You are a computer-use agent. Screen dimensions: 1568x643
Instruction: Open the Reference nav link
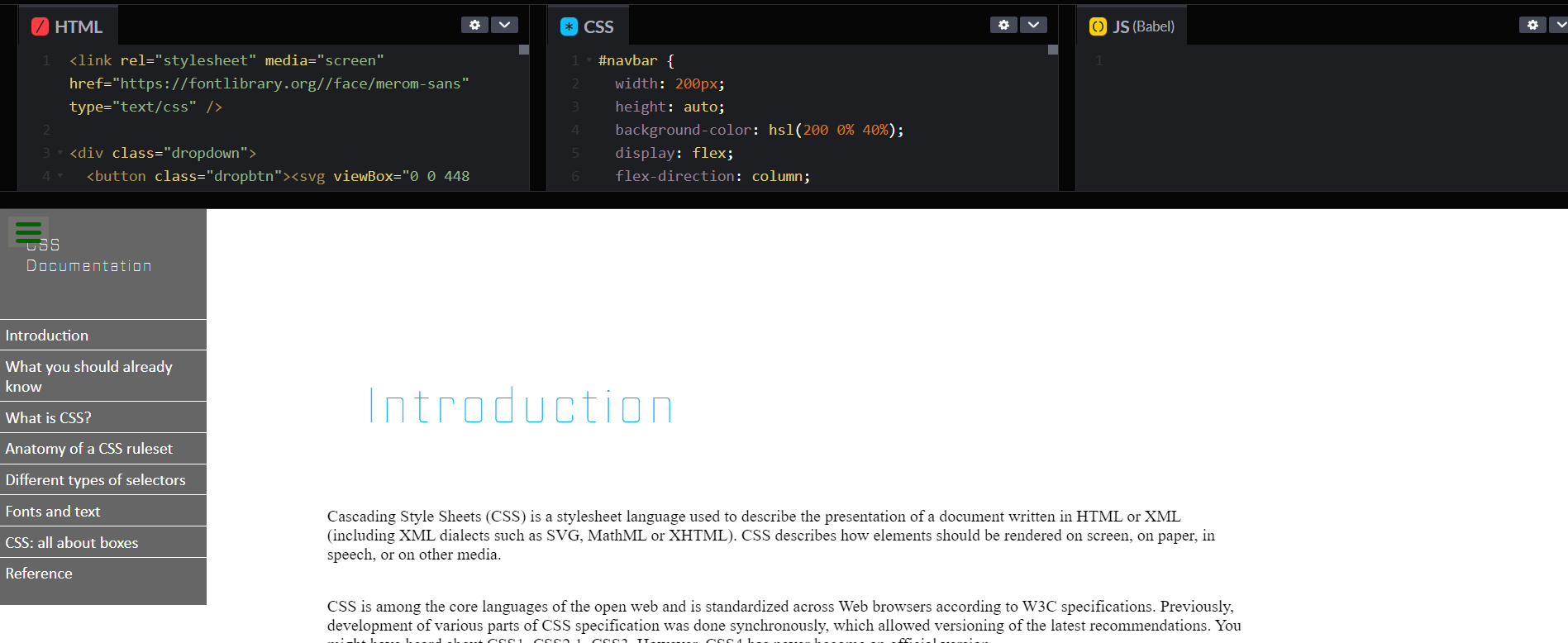103,574
